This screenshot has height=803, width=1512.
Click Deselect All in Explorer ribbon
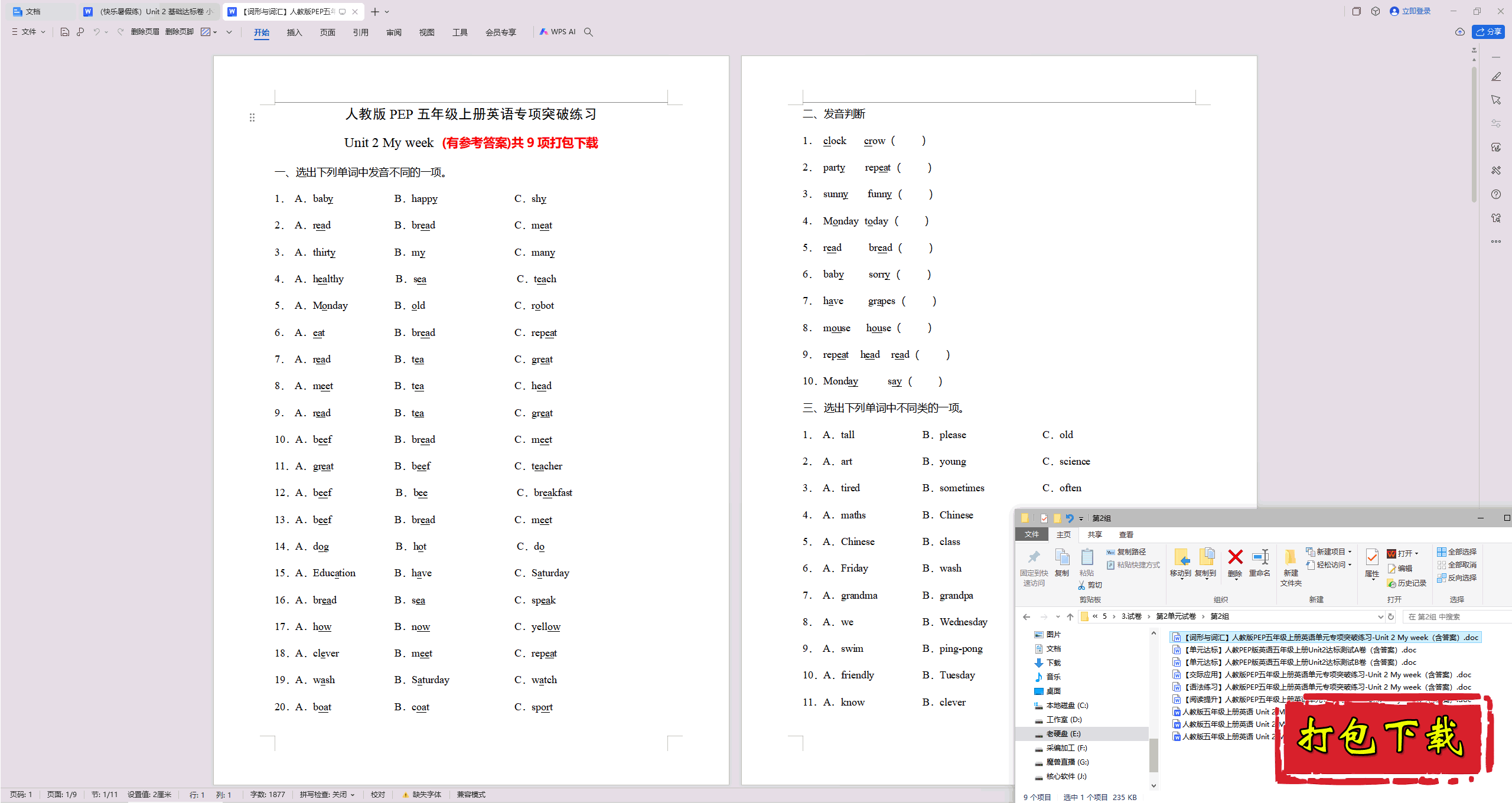pos(1456,565)
